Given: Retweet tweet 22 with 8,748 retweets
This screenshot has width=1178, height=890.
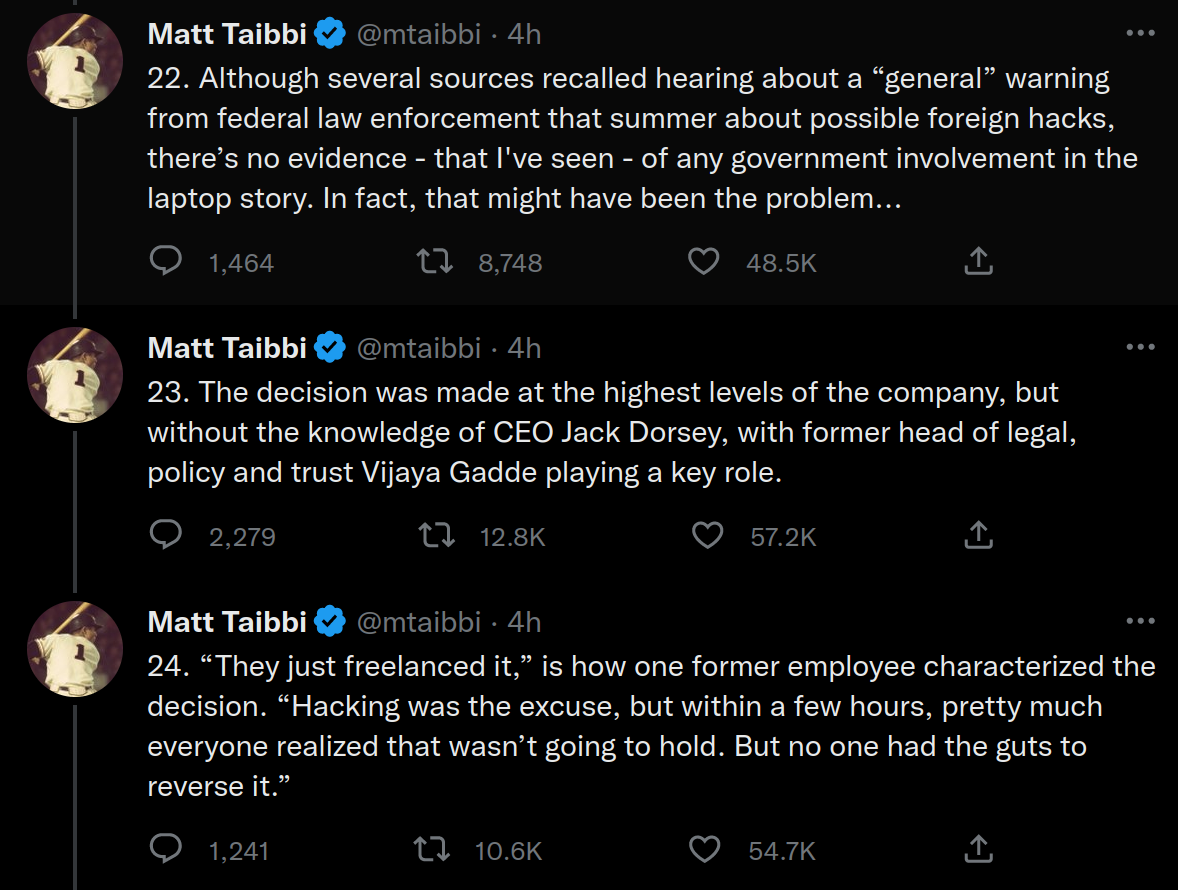Looking at the screenshot, I should point(435,261).
